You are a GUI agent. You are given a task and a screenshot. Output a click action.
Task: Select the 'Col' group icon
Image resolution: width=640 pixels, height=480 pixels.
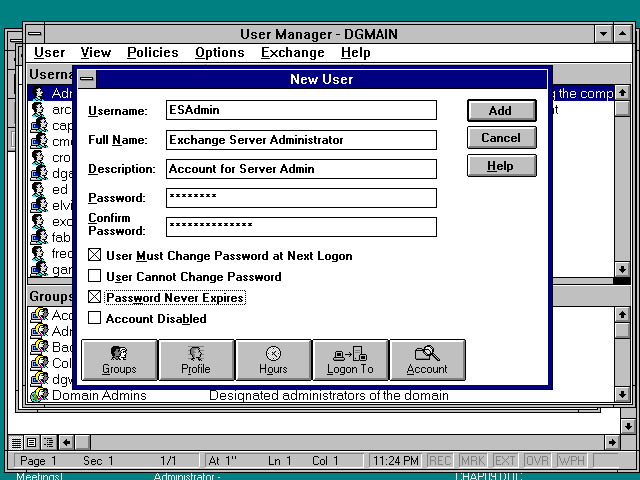[40, 363]
